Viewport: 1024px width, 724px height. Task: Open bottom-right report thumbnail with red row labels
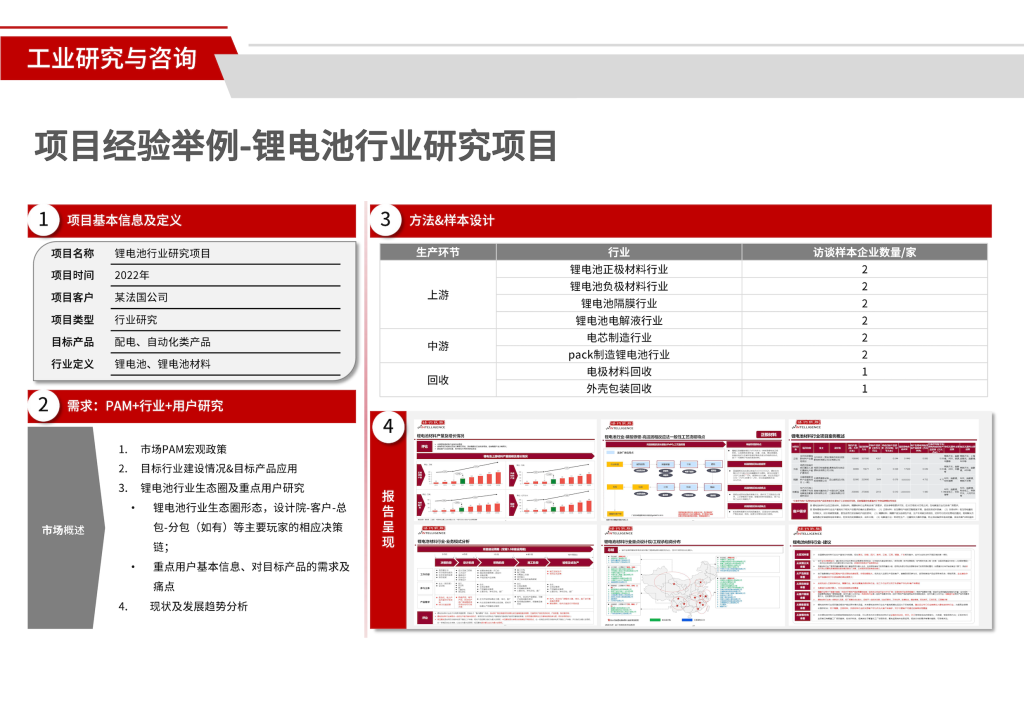tap(884, 576)
